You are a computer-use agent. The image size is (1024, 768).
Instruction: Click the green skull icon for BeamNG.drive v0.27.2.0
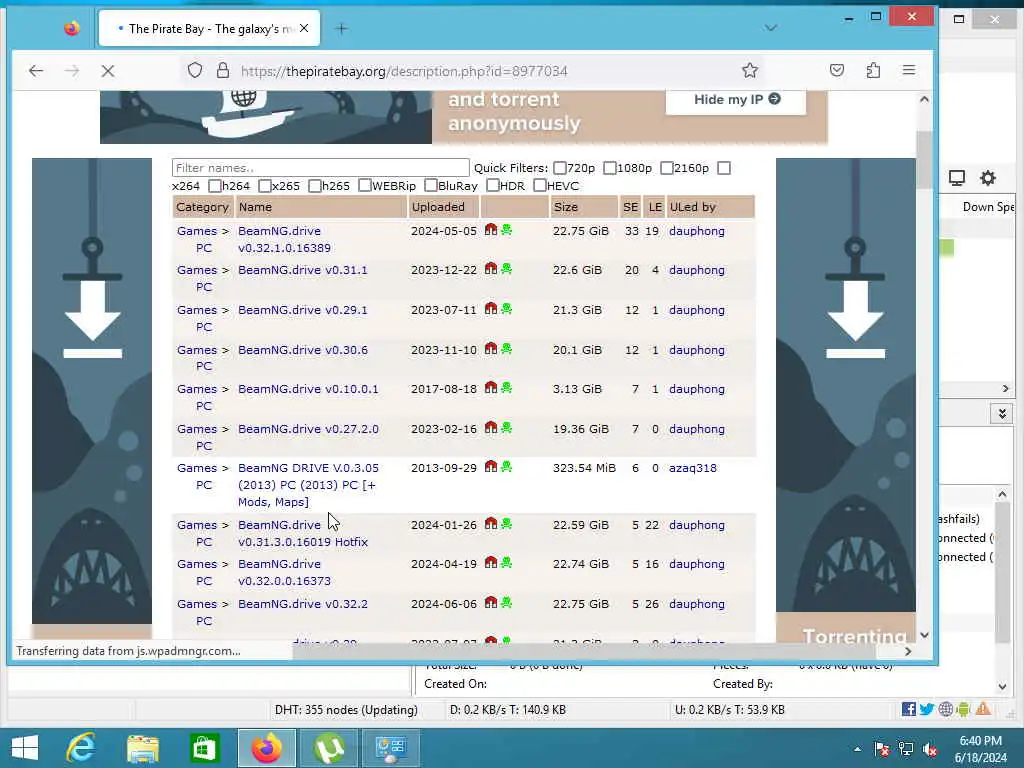pos(506,428)
